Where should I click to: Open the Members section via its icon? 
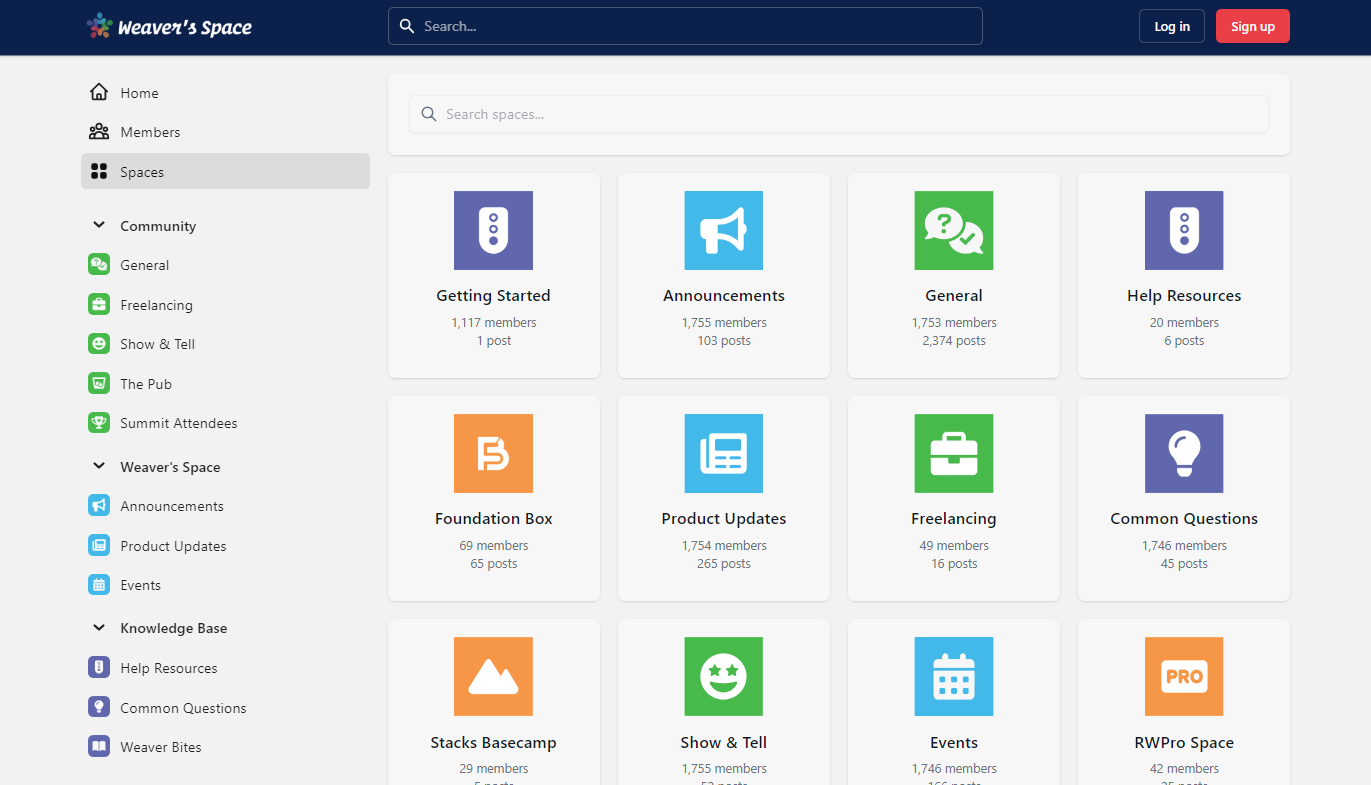tap(99, 131)
